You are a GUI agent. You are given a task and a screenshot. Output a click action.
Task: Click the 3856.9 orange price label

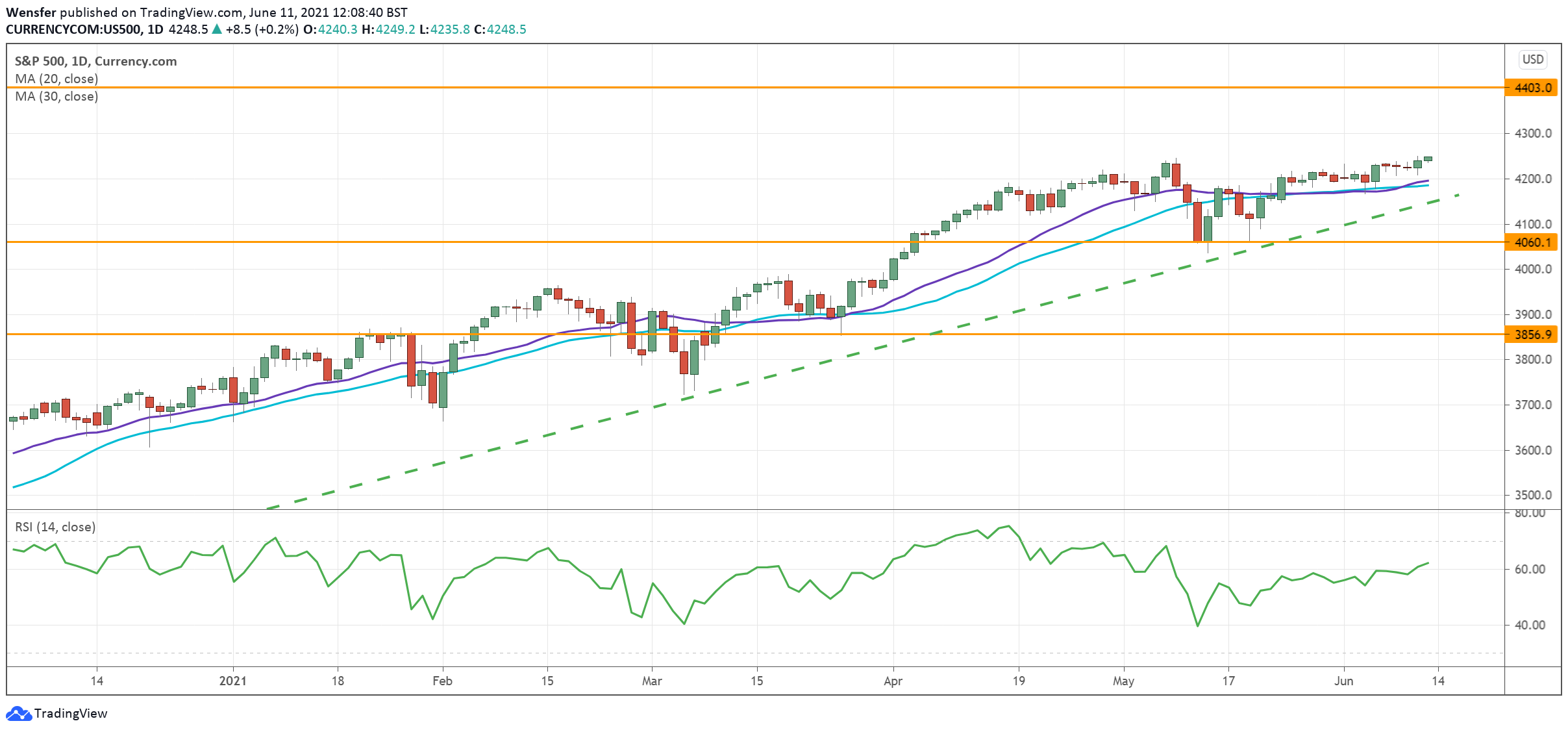click(1531, 335)
